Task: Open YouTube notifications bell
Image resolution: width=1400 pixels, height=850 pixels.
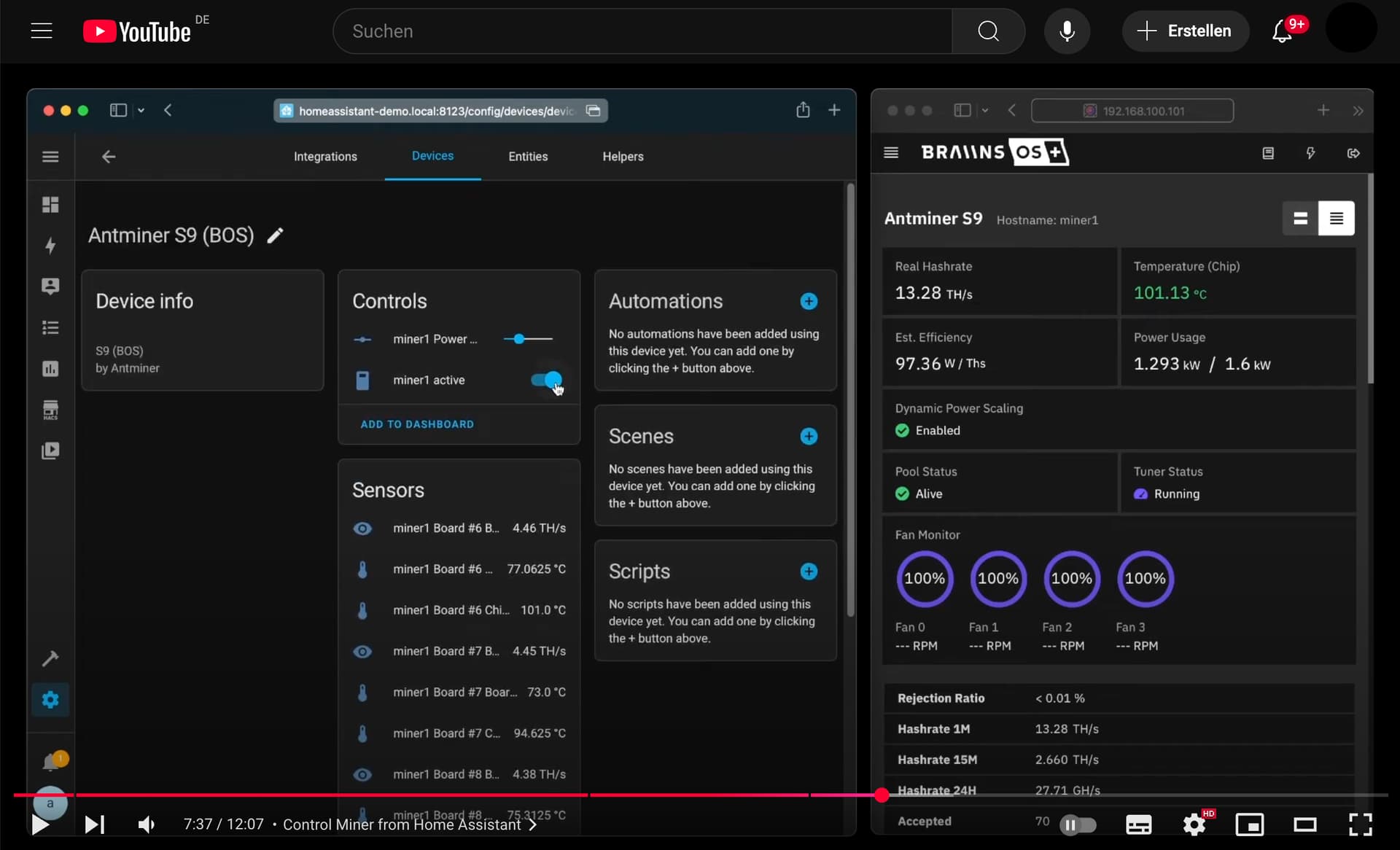Action: coord(1283,31)
